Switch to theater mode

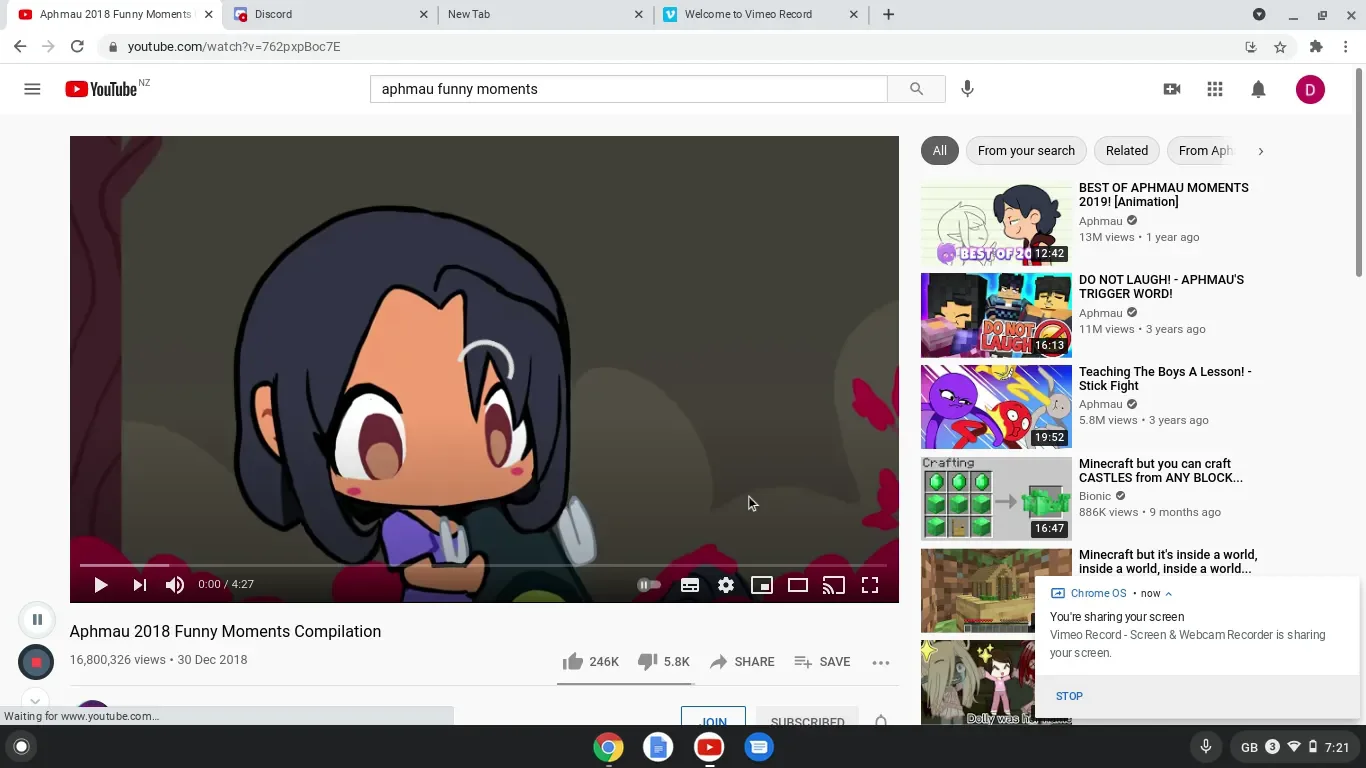pyautogui.click(x=798, y=585)
